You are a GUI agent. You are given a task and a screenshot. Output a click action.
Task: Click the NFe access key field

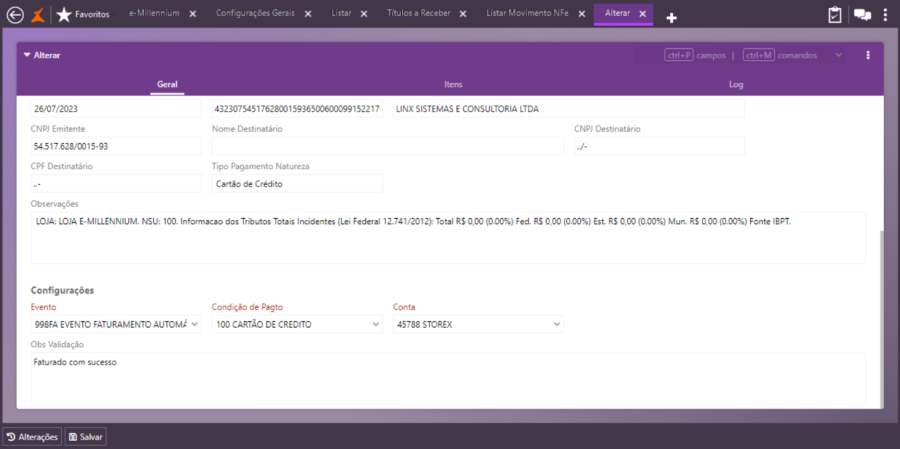[297, 109]
